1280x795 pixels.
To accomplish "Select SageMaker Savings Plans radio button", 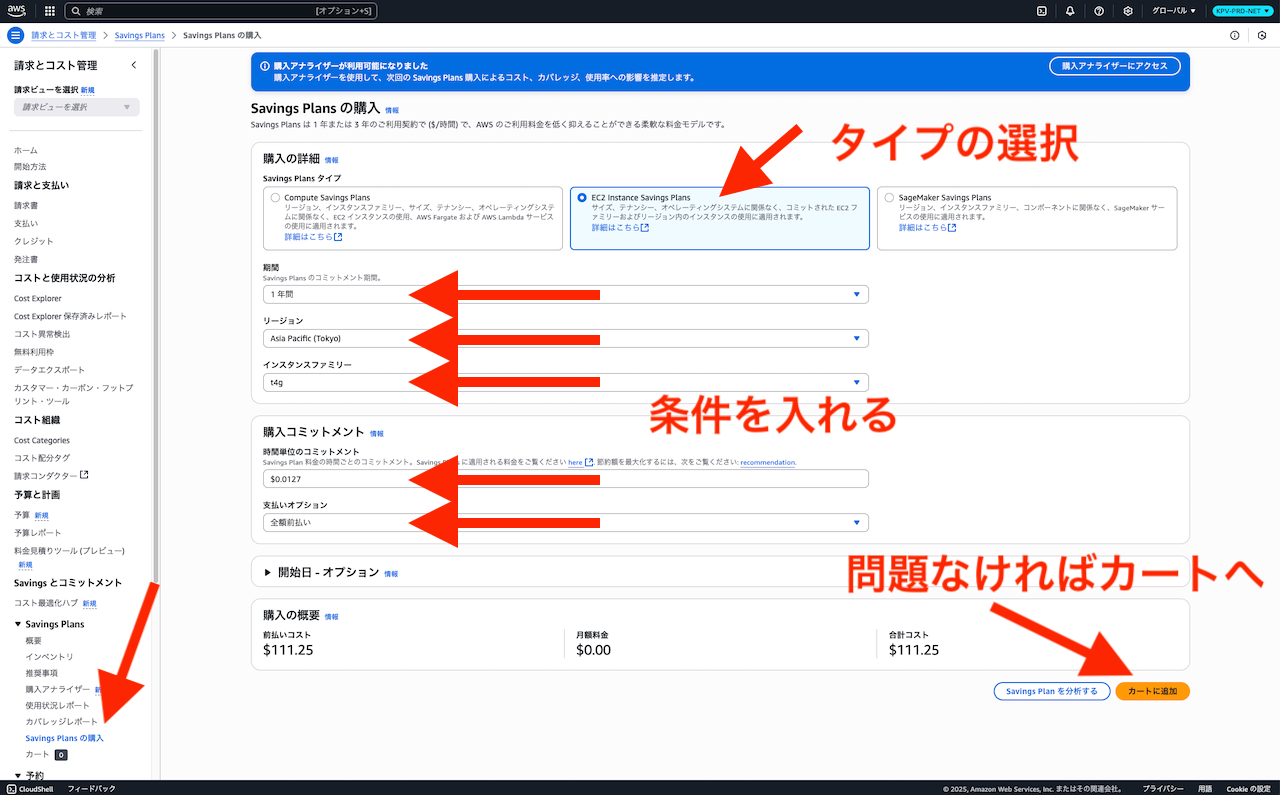I will tap(889, 198).
